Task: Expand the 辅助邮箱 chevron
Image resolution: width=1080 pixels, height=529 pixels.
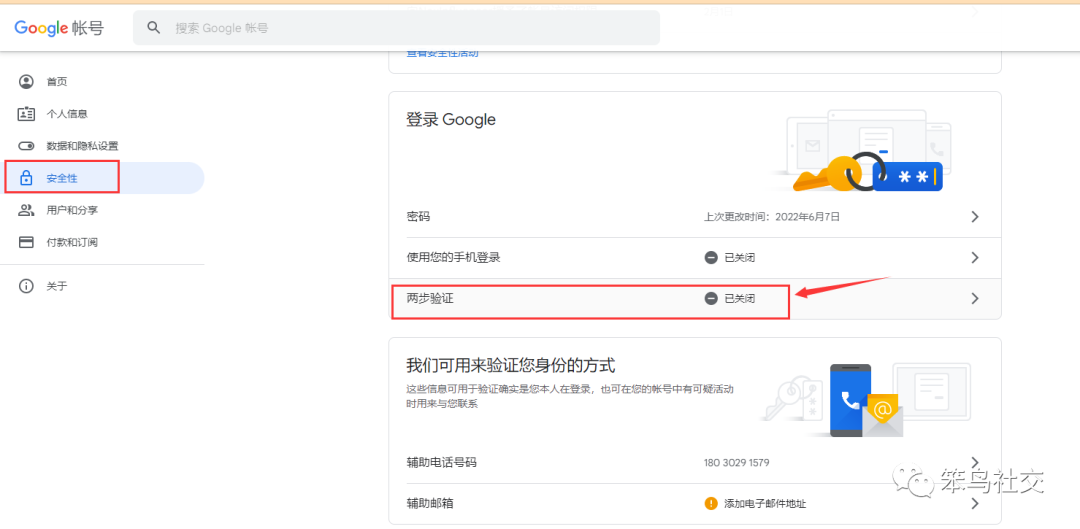Action: [x=975, y=504]
